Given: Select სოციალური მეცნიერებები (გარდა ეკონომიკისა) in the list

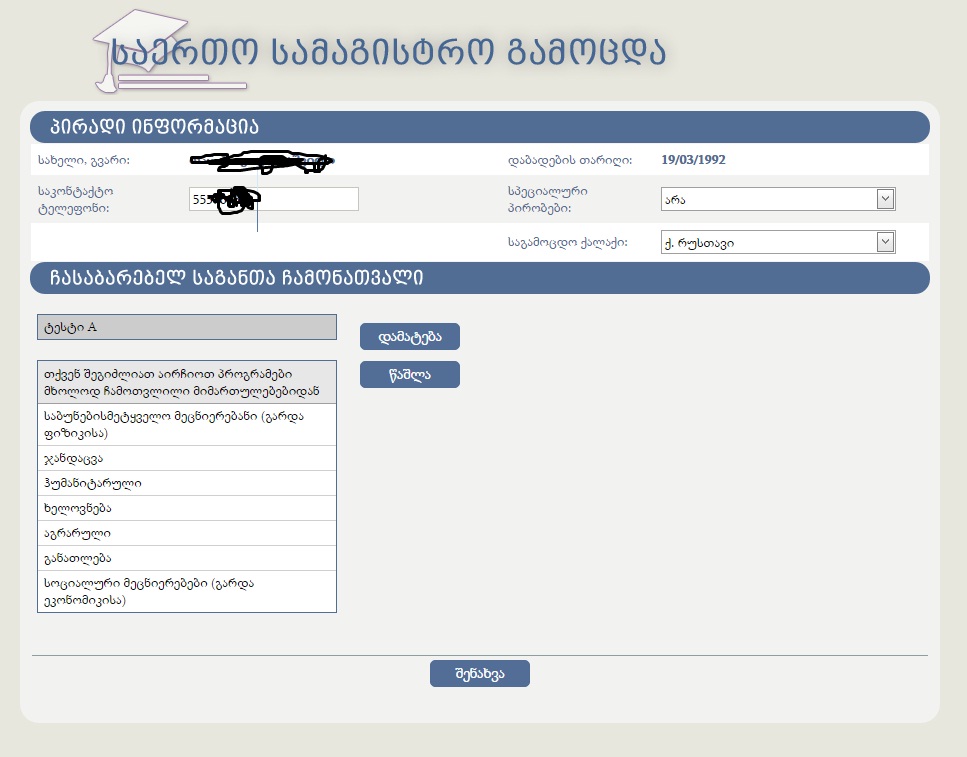Looking at the screenshot, I should pyautogui.click(x=187, y=592).
